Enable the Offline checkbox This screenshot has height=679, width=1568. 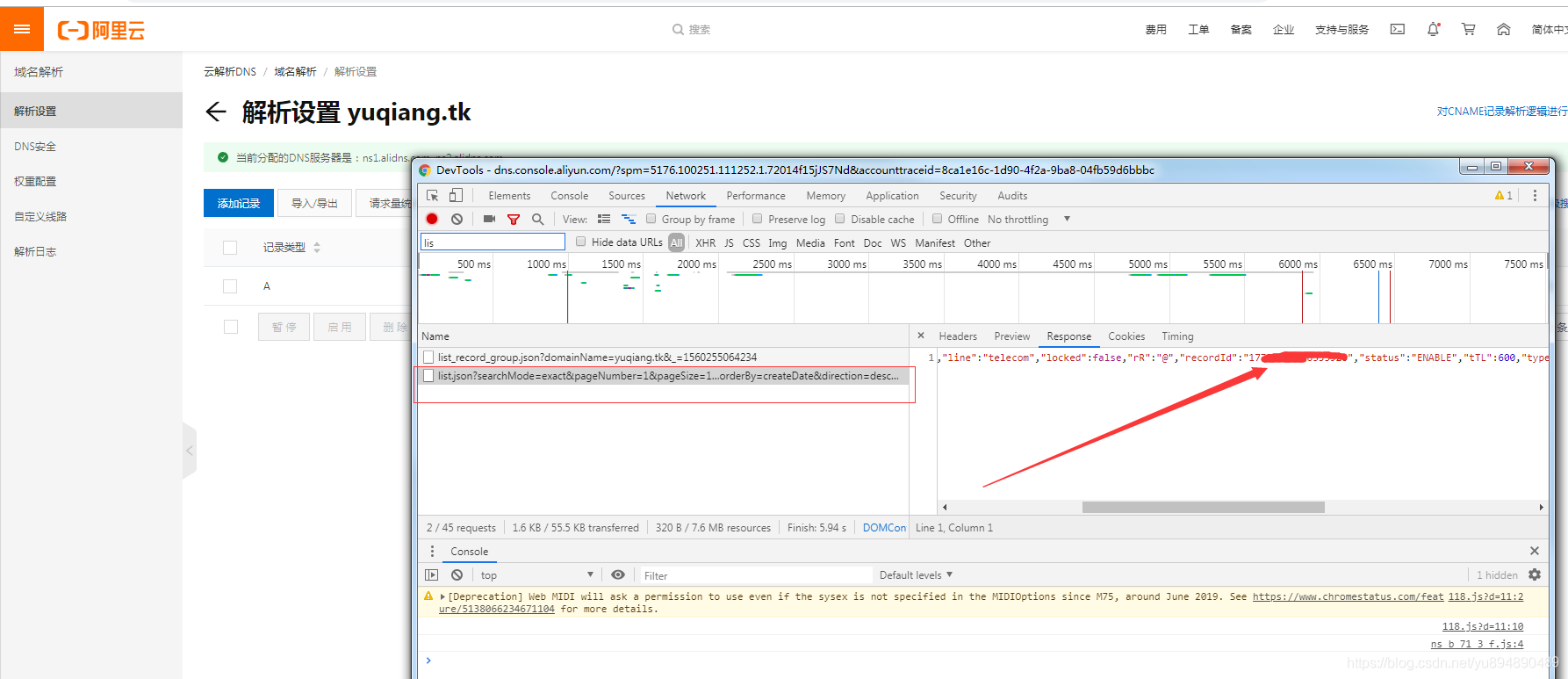pyautogui.click(x=937, y=219)
